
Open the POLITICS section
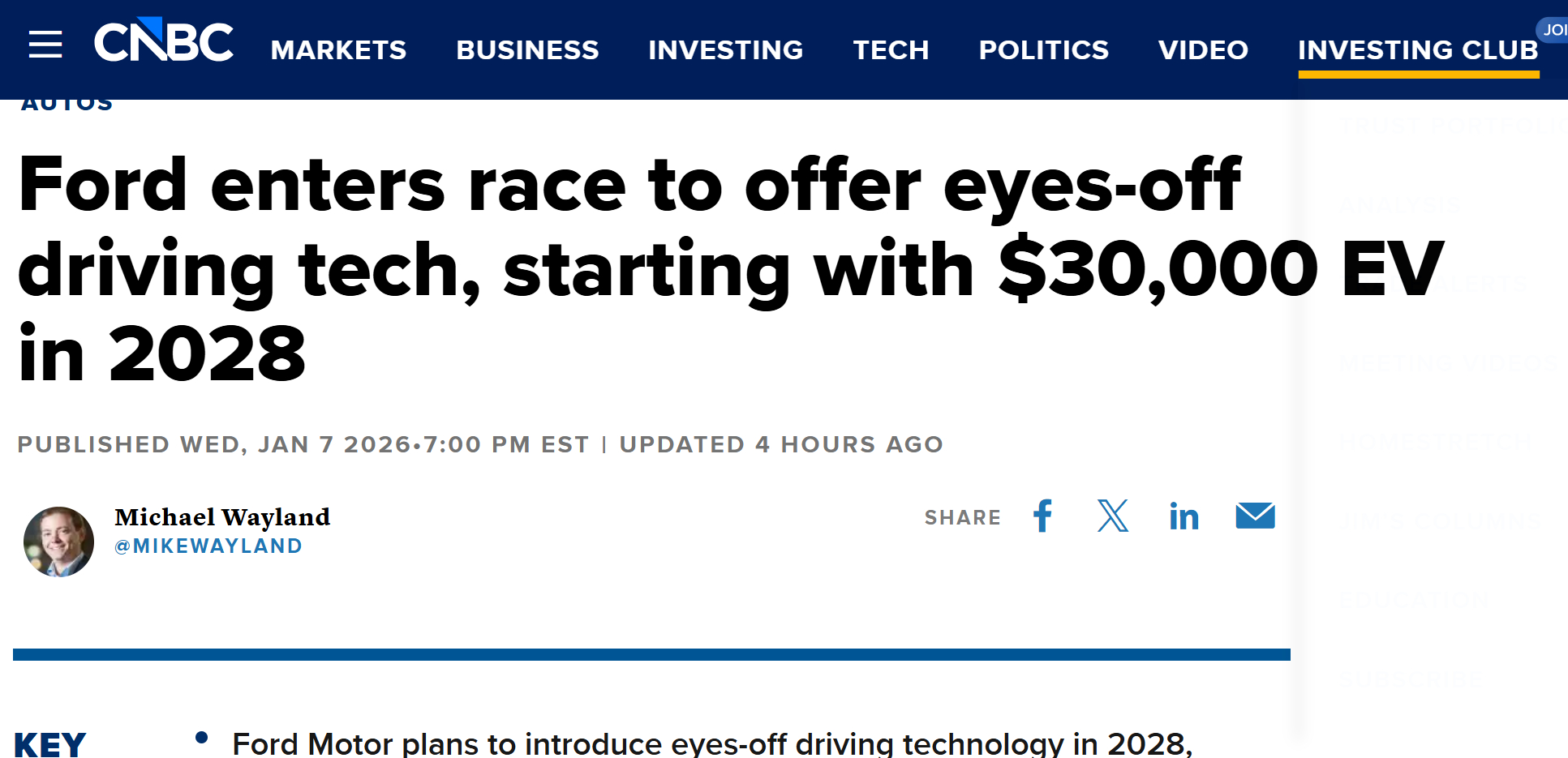coord(1043,49)
